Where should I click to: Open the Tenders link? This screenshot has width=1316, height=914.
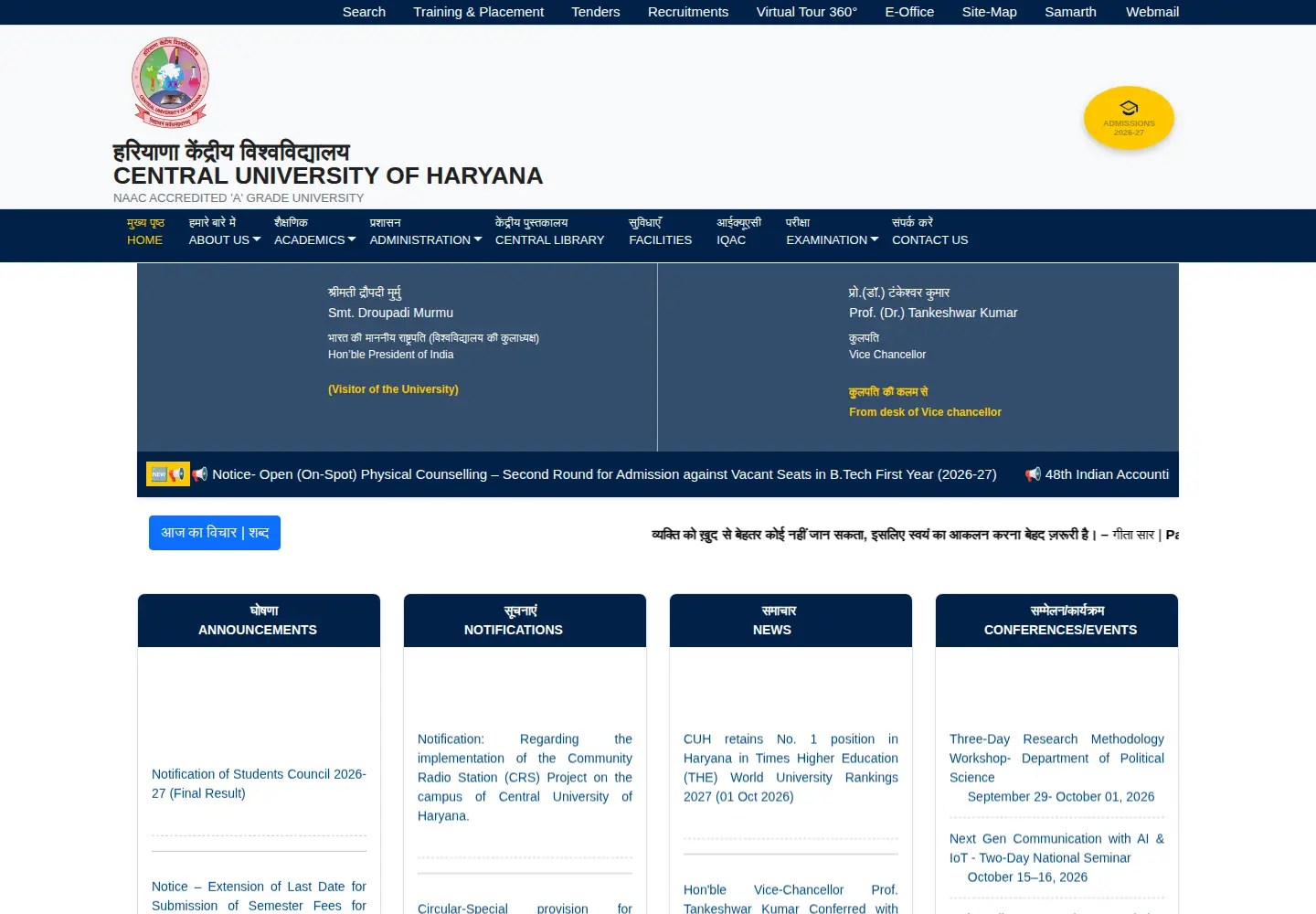(x=596, y=12)
